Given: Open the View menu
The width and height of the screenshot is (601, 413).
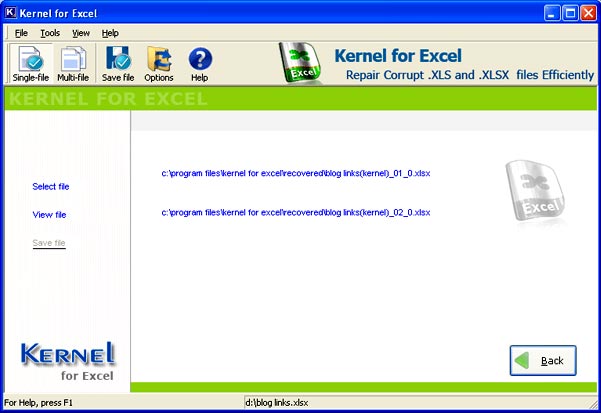Looking at the screenshot, I should [x=81, y=33].
